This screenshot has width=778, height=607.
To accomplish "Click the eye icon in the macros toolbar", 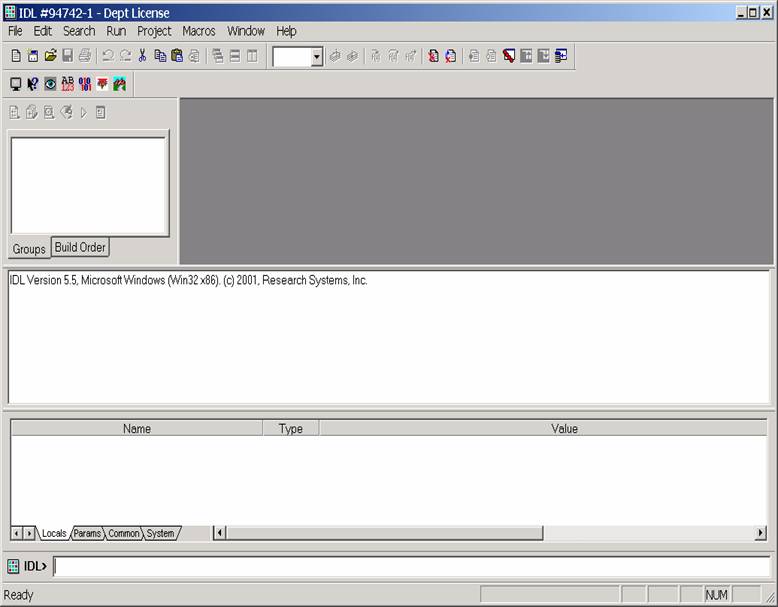I will click(50, 84).
